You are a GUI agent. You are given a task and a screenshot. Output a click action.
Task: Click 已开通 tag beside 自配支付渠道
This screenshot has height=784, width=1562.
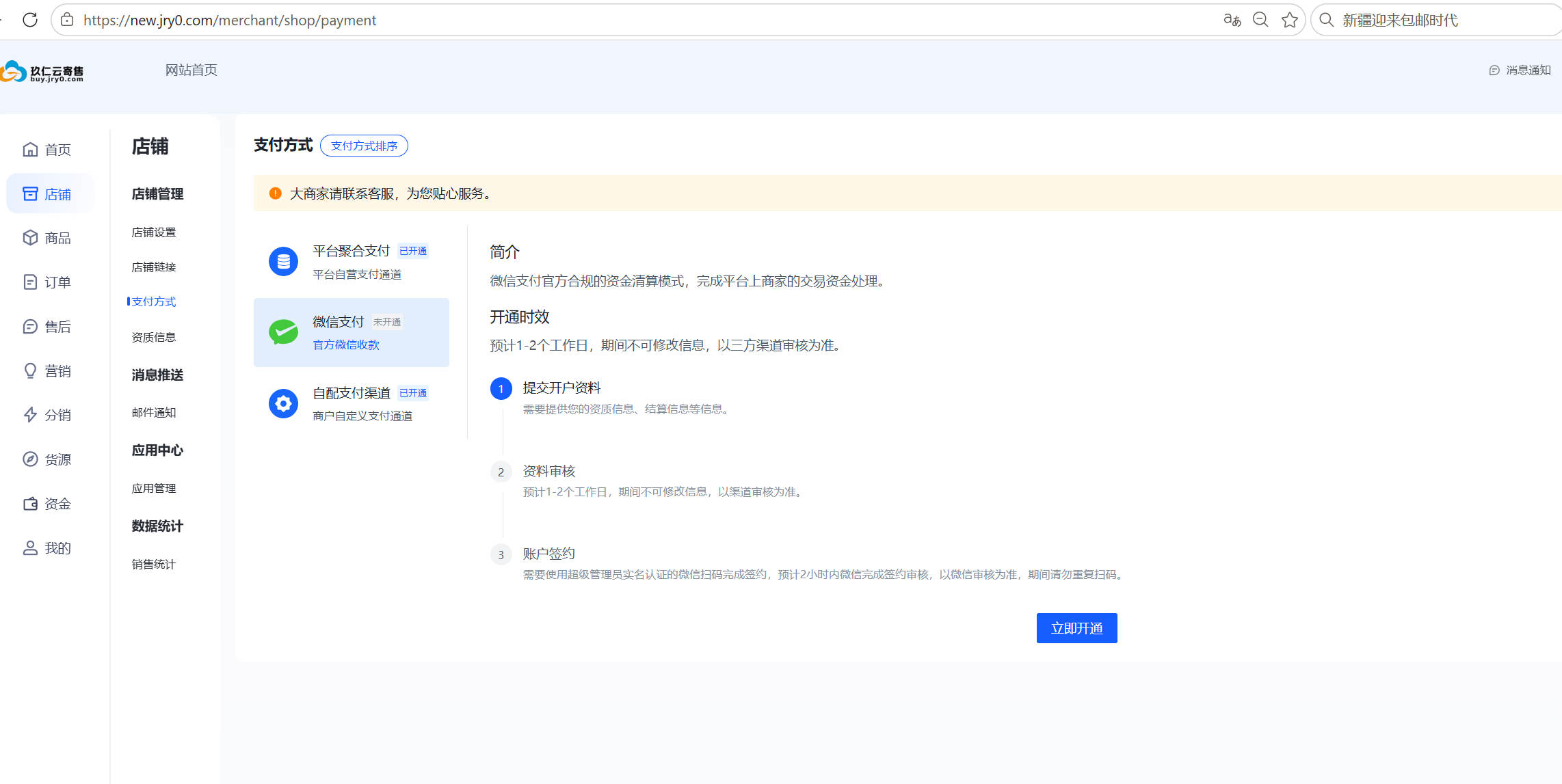[413, 393]
